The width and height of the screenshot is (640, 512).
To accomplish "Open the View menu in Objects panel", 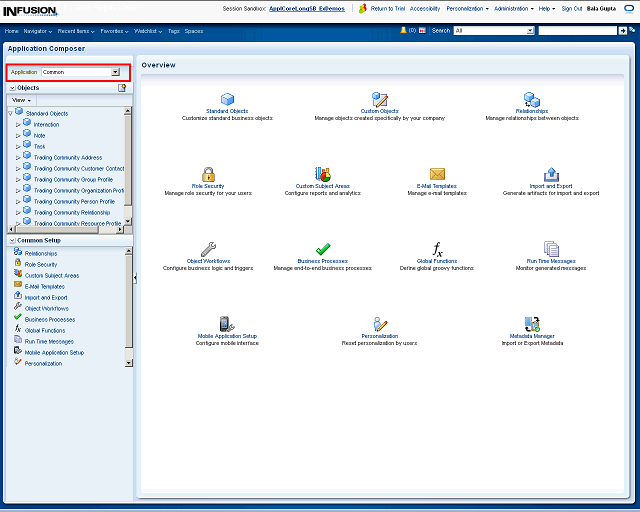I will point(21,100).
